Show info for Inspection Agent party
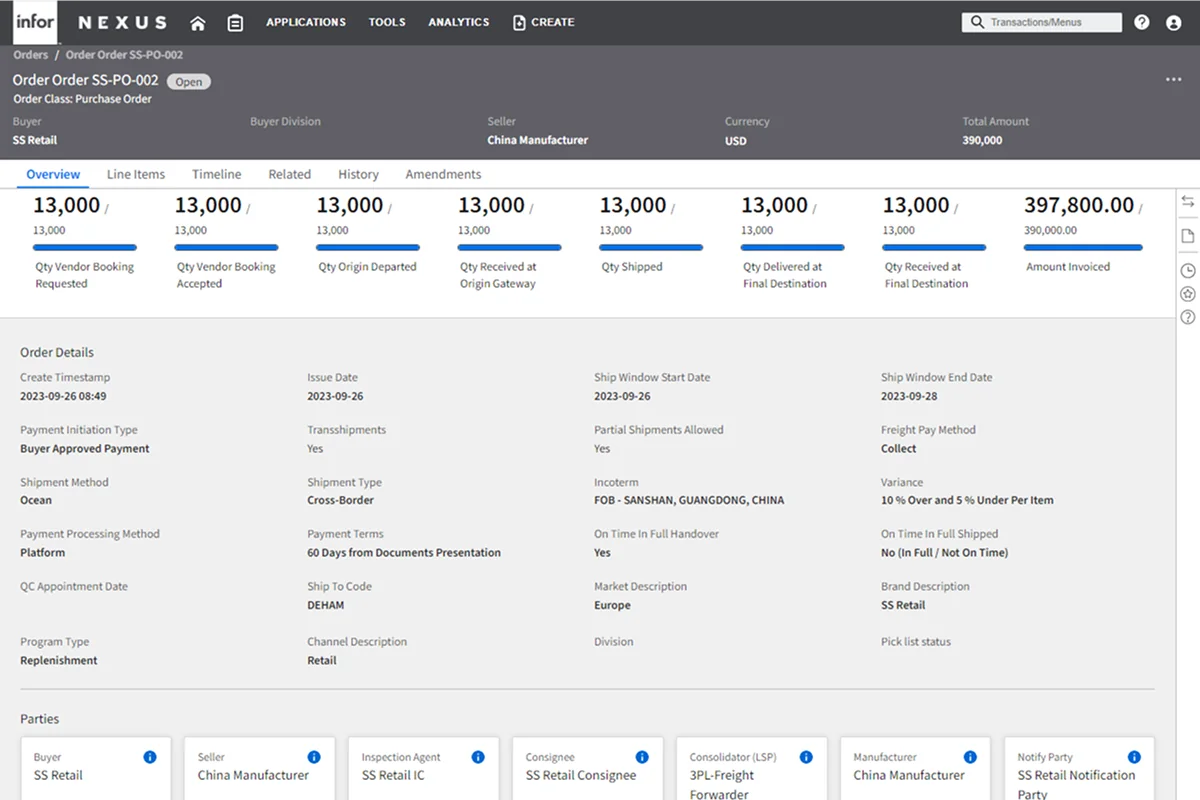Screen dimensions: 1200x800 click(x=478, y=757)
